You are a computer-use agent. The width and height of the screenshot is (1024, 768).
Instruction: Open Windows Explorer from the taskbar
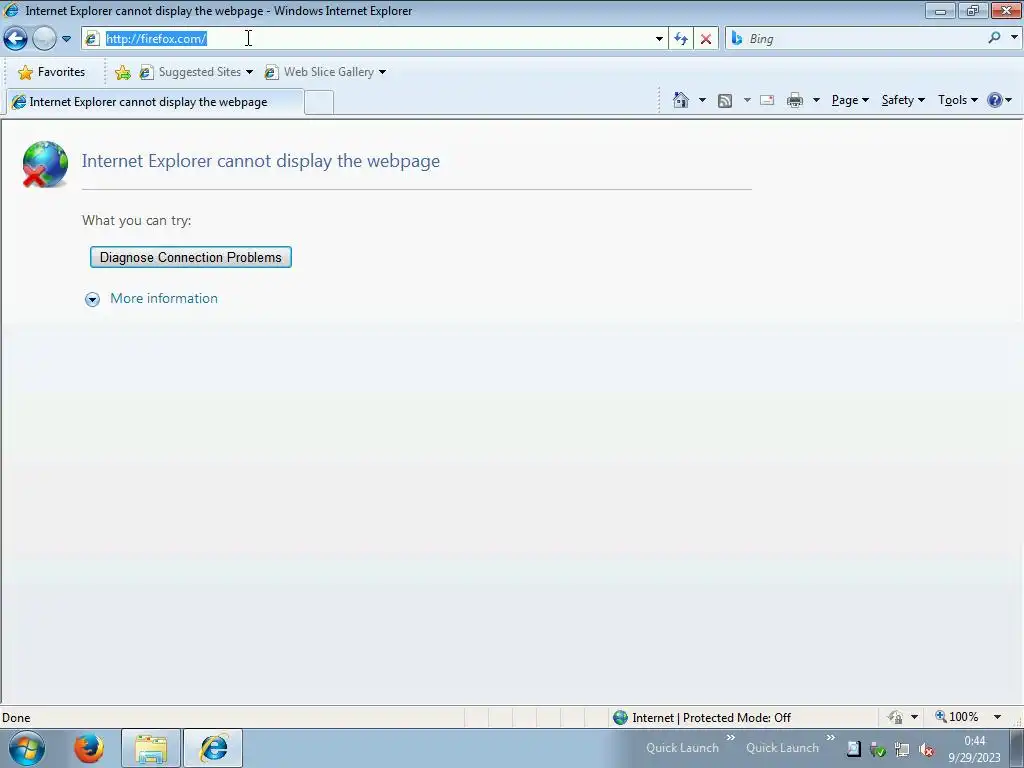point(151,748)
